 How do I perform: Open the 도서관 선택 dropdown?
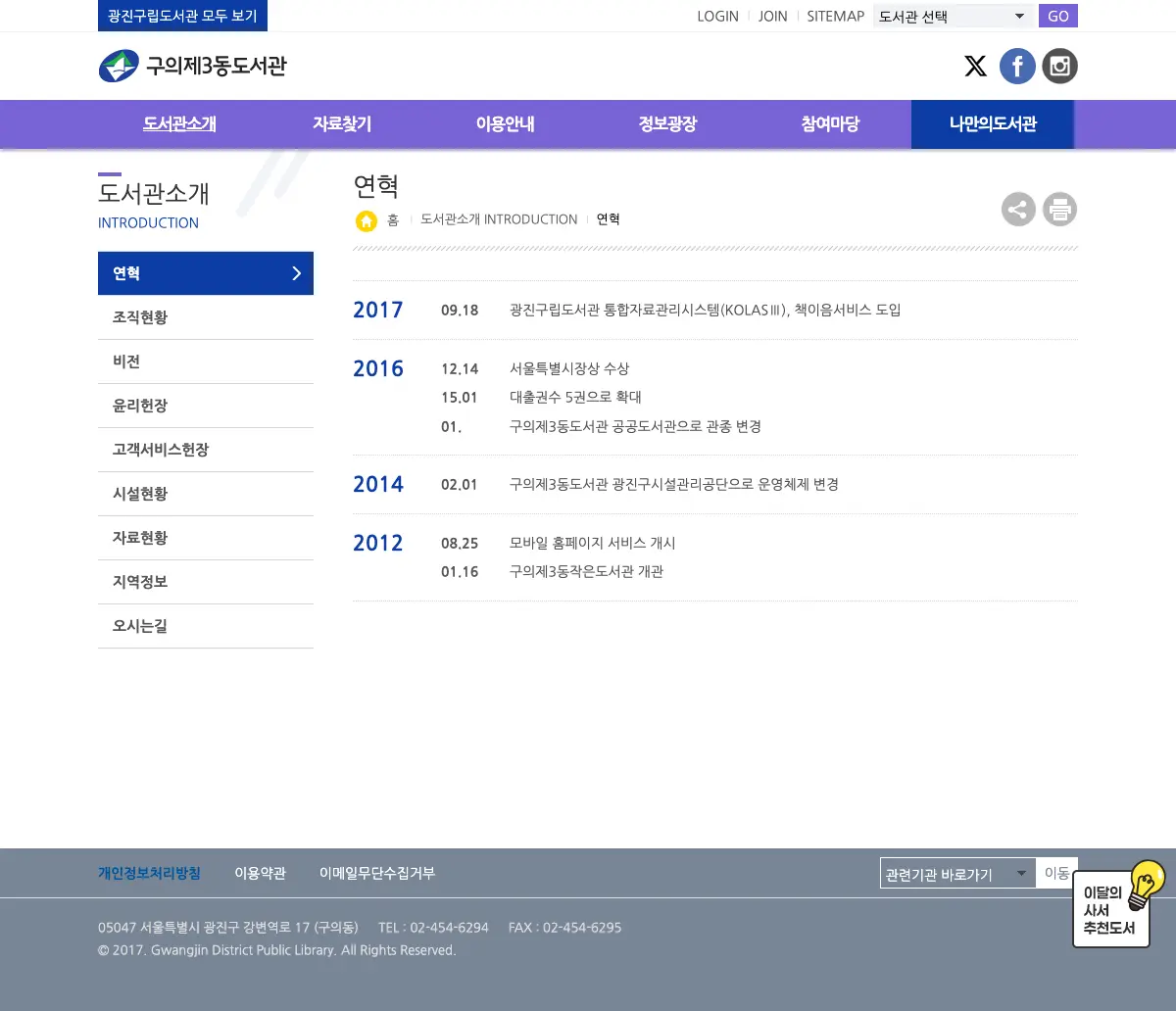pyautogui.click(x=954, y=16)
